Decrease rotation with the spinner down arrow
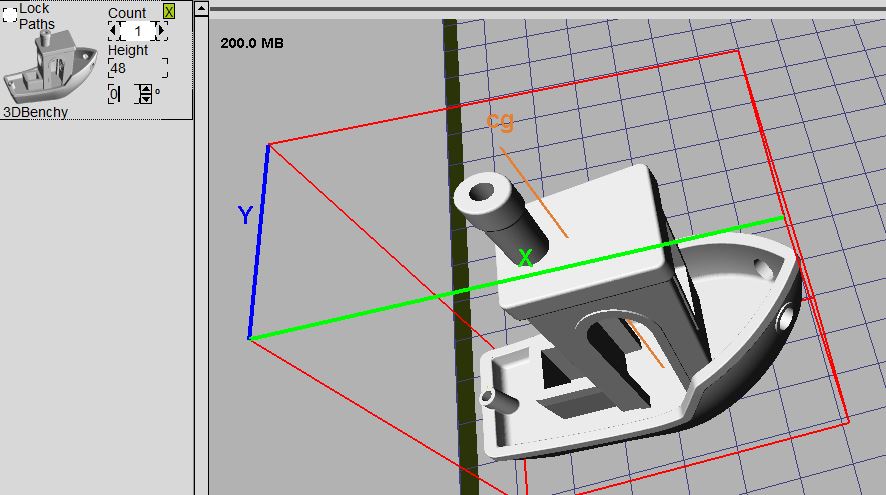 [x=146, y=98]
